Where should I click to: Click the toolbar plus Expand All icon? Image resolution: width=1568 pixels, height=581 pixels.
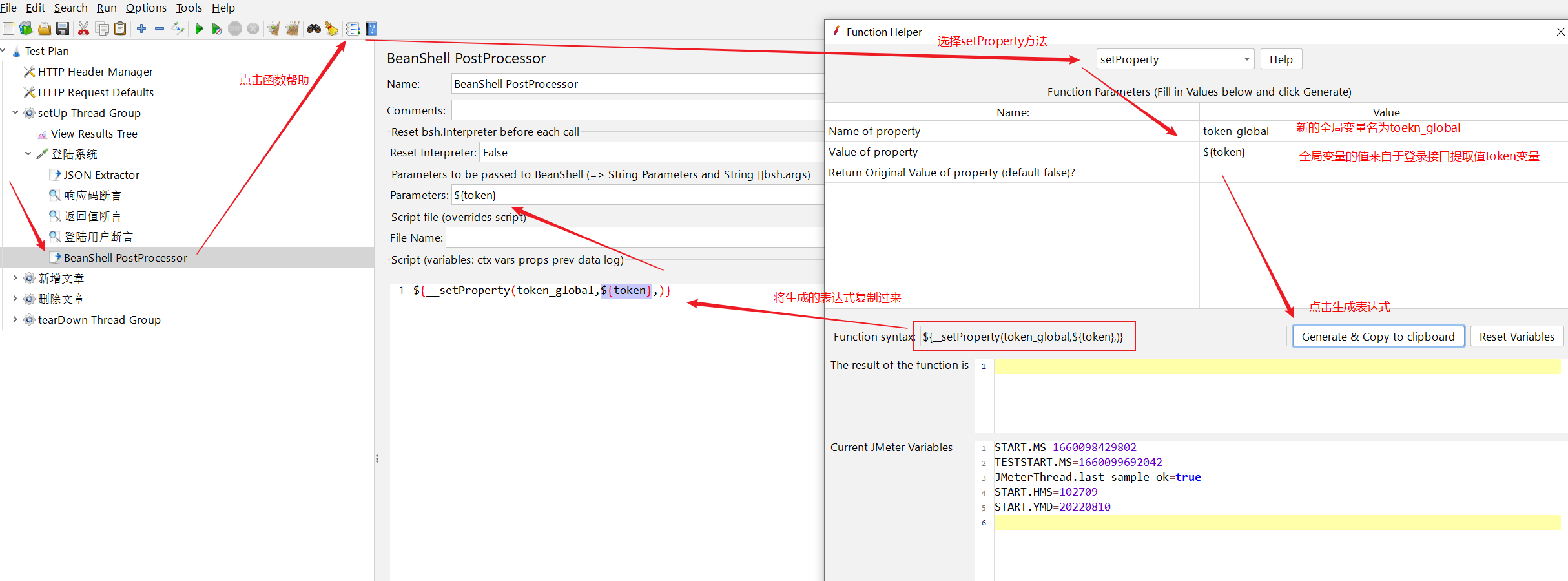click(141, 28)
